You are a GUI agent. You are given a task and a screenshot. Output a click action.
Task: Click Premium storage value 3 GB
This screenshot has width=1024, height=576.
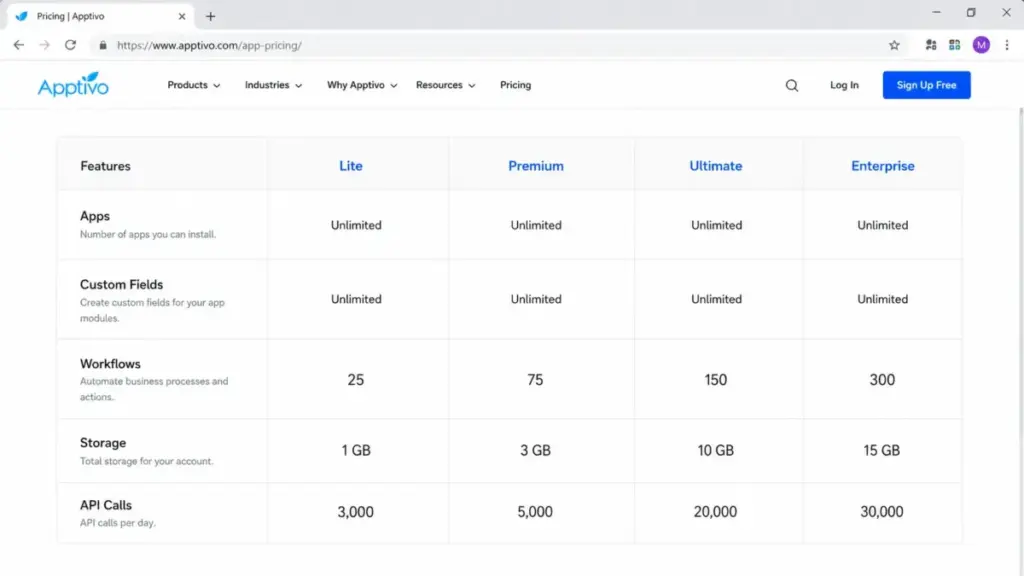pyautogui.click(x=536, y=450)
